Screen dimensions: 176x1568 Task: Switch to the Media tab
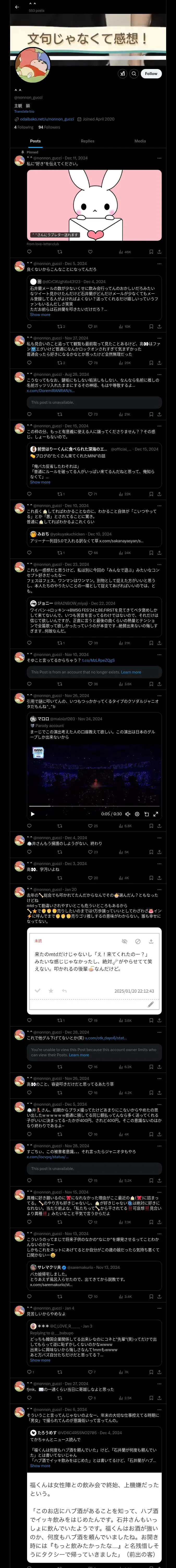(x=140, y=141)
